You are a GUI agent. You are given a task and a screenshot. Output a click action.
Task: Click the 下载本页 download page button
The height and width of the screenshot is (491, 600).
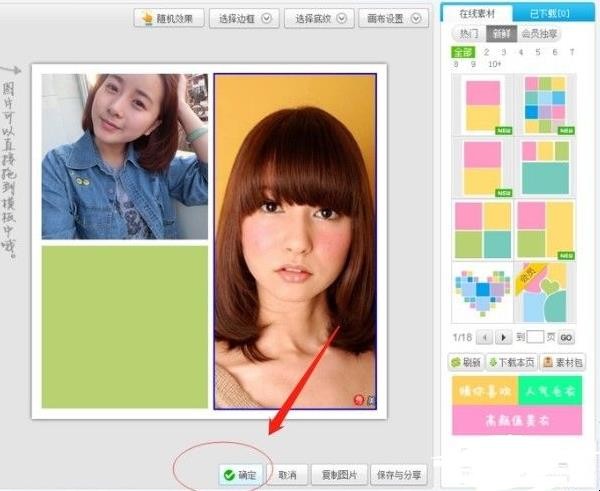coord(512,362)
